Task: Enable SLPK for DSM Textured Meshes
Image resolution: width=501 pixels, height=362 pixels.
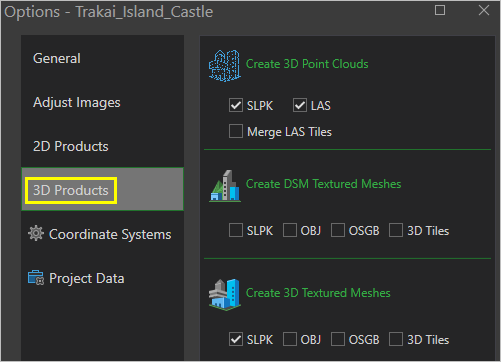Action: click(236, 230)
